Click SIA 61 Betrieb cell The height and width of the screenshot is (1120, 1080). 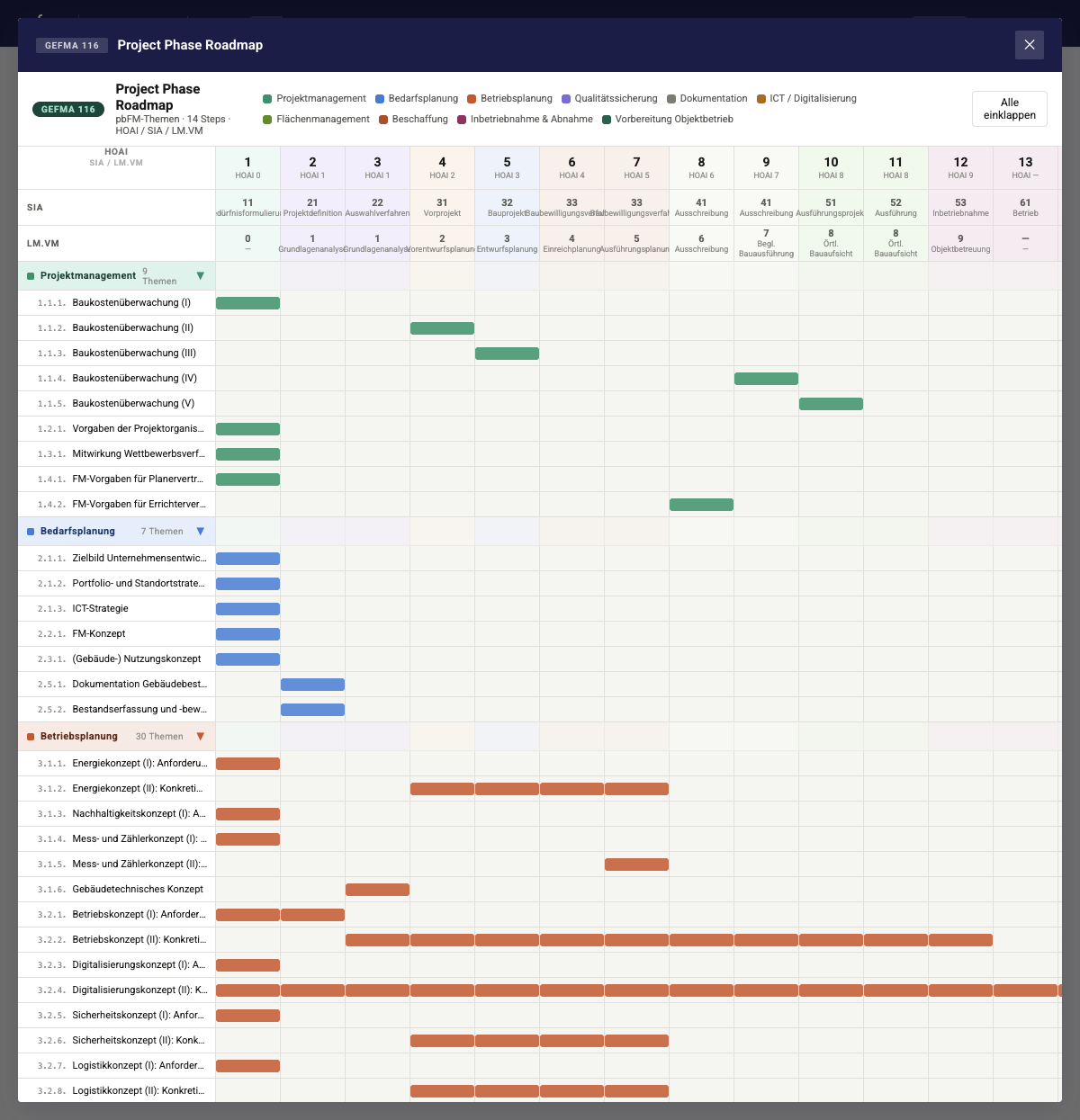(1025, 208)
